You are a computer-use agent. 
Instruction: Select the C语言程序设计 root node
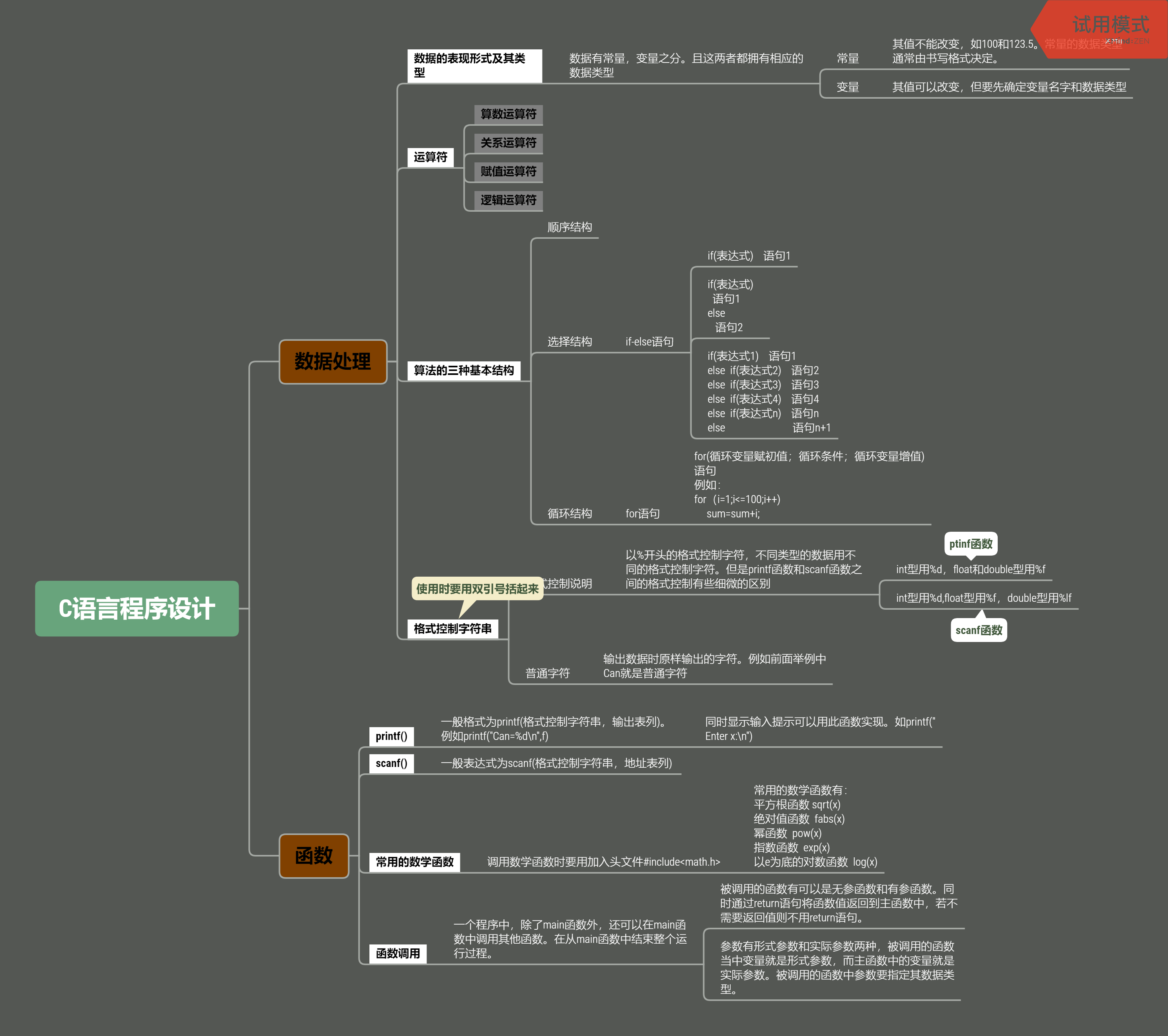(x=136, y=609)
